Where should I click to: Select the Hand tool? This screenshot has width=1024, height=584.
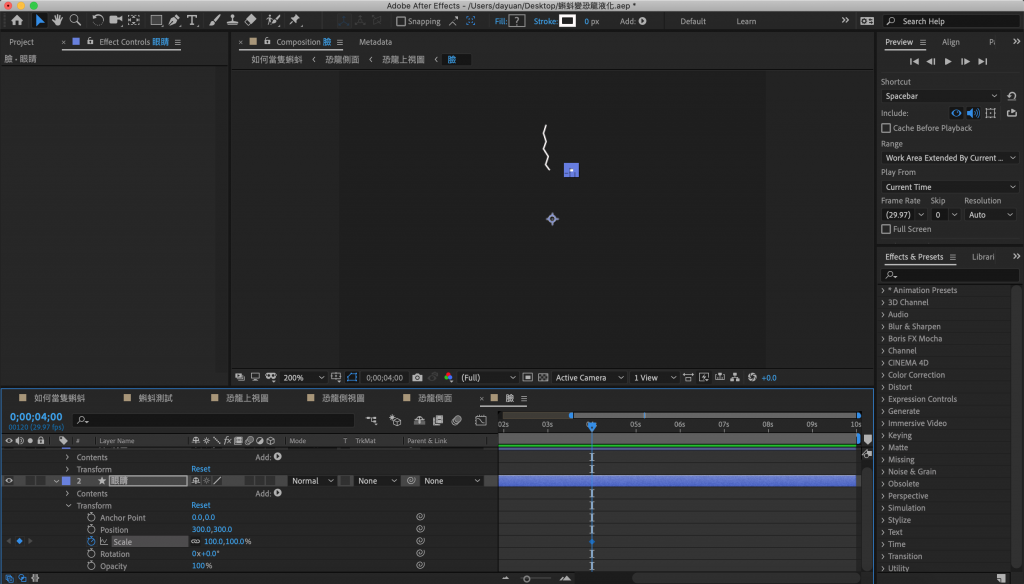pos(57,20)
